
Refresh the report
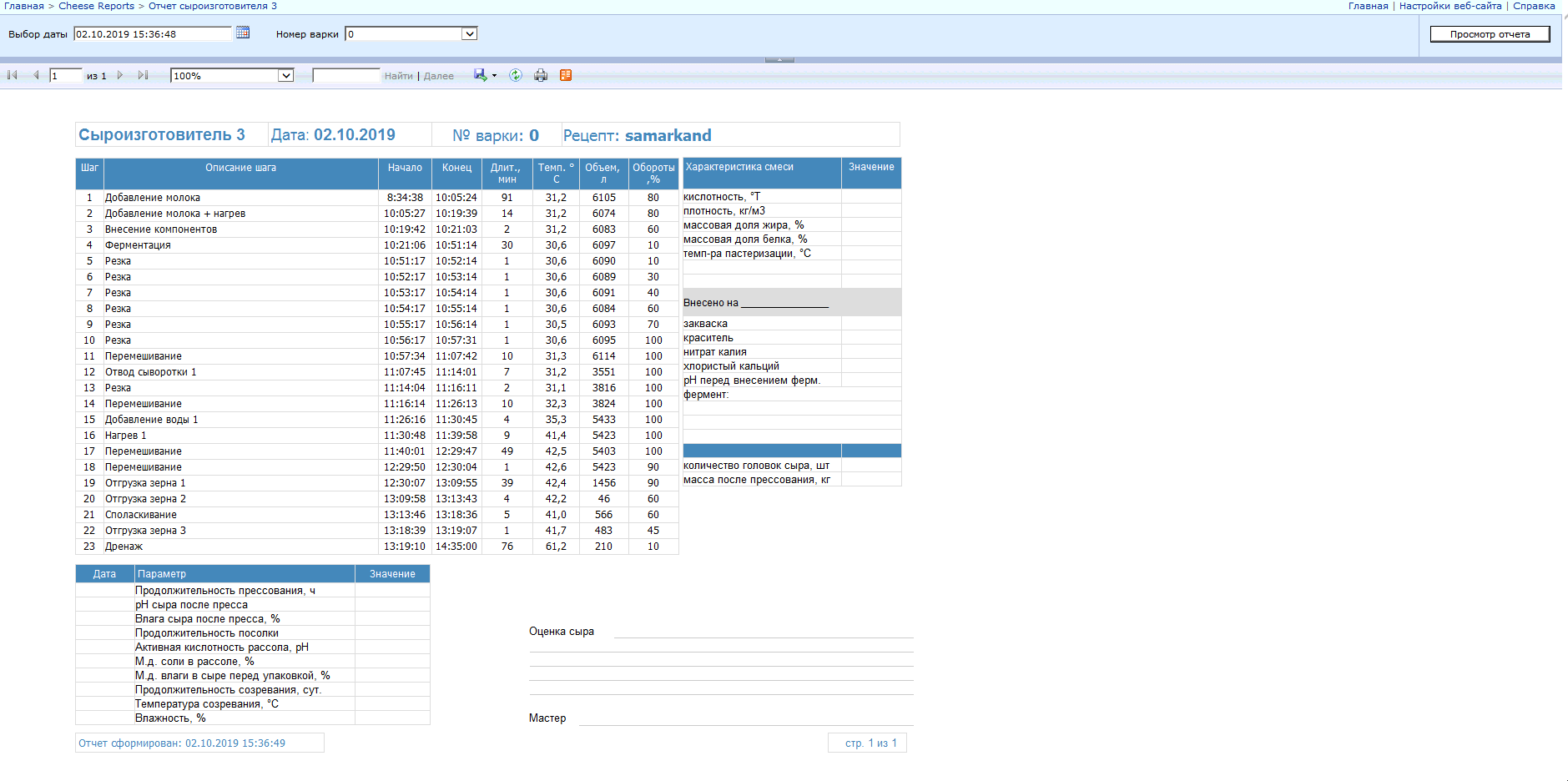point(516,75)
